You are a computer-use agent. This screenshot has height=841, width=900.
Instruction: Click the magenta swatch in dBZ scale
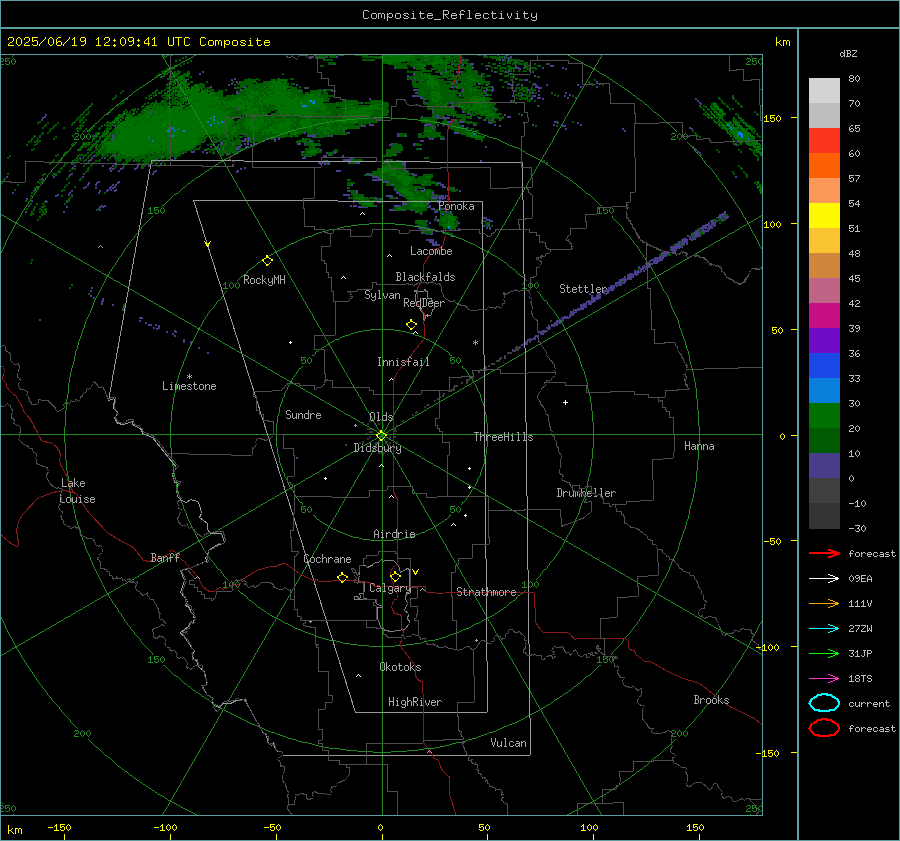(824, 315)
